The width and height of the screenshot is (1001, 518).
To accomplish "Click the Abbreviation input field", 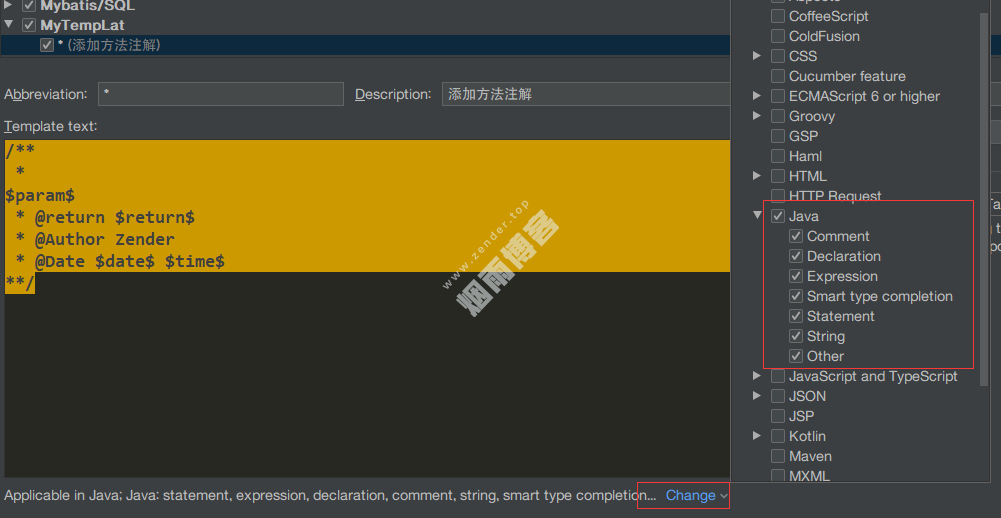I will (220, 94).
